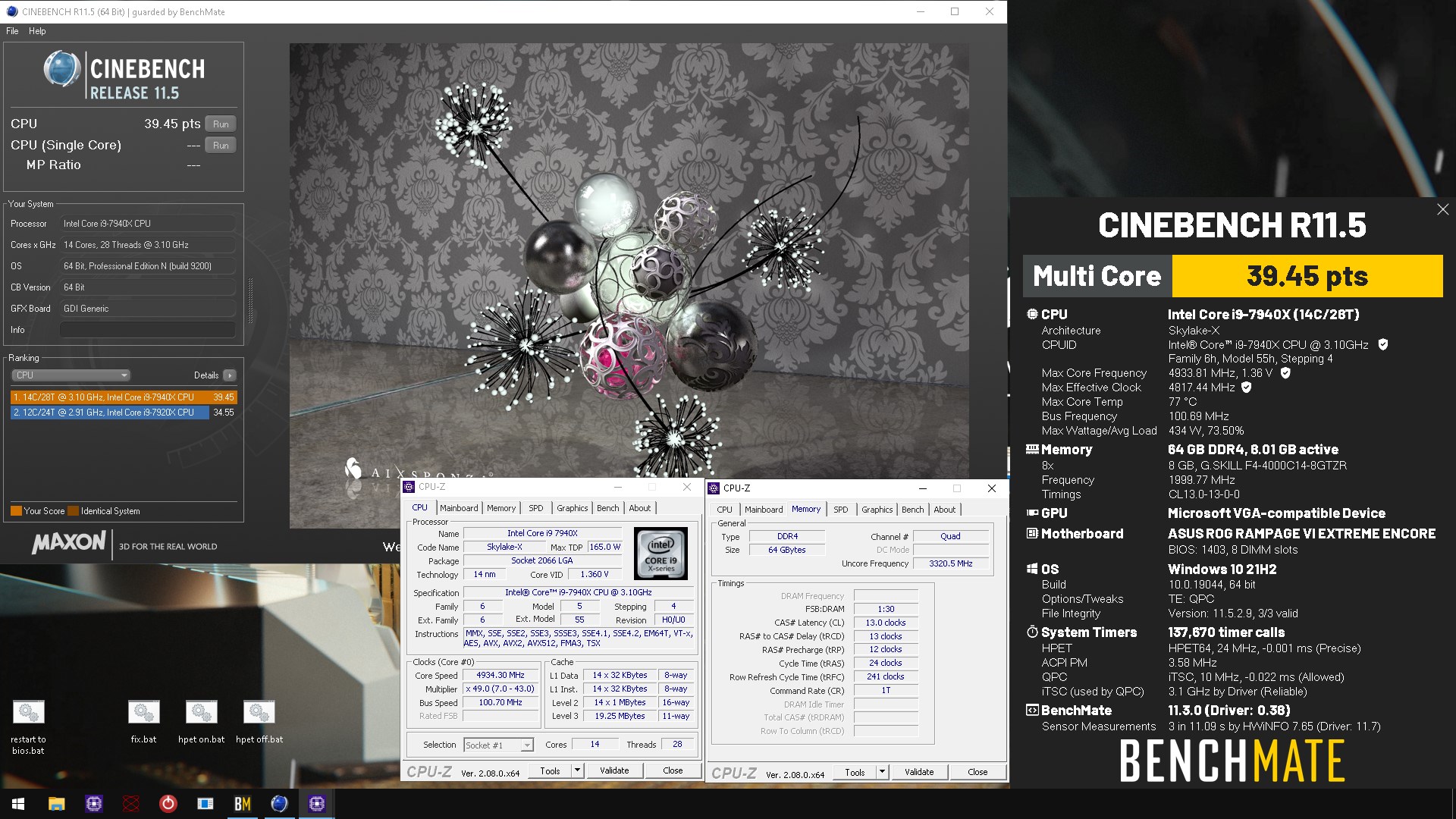
Task: Click Close button in right CPU-Z window
Action: coord(977,772)
